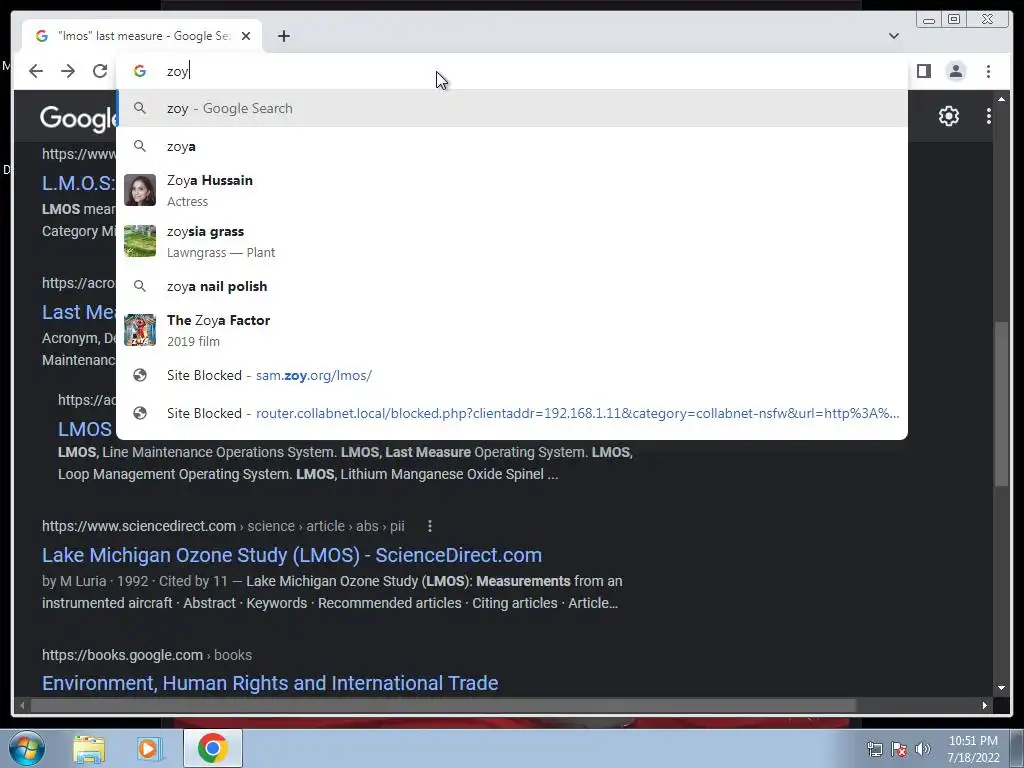Reload the page with the refresh icon
The height and width of the screenshot is (768, 1024).
pyautogui.click(x=100, y=71)
